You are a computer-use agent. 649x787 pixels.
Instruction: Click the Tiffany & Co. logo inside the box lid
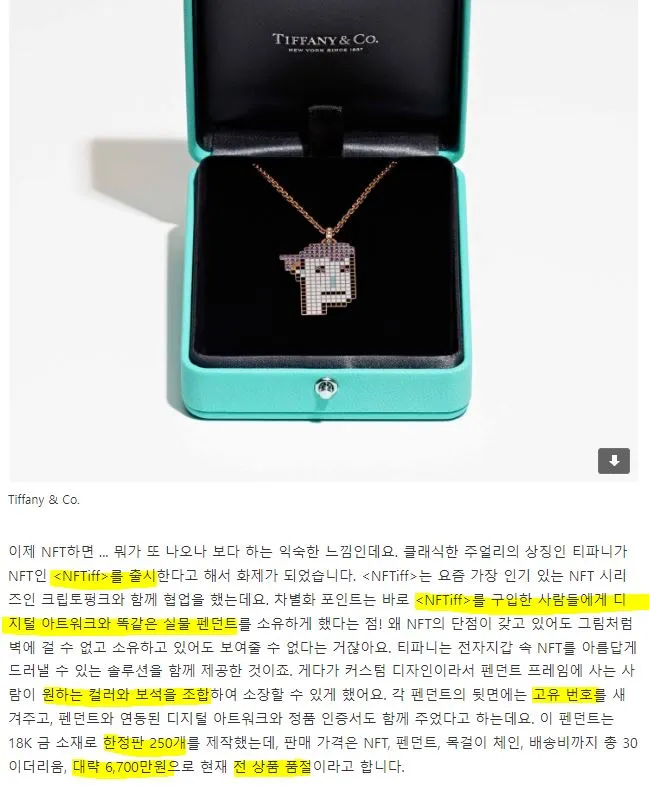click(325, 42)
